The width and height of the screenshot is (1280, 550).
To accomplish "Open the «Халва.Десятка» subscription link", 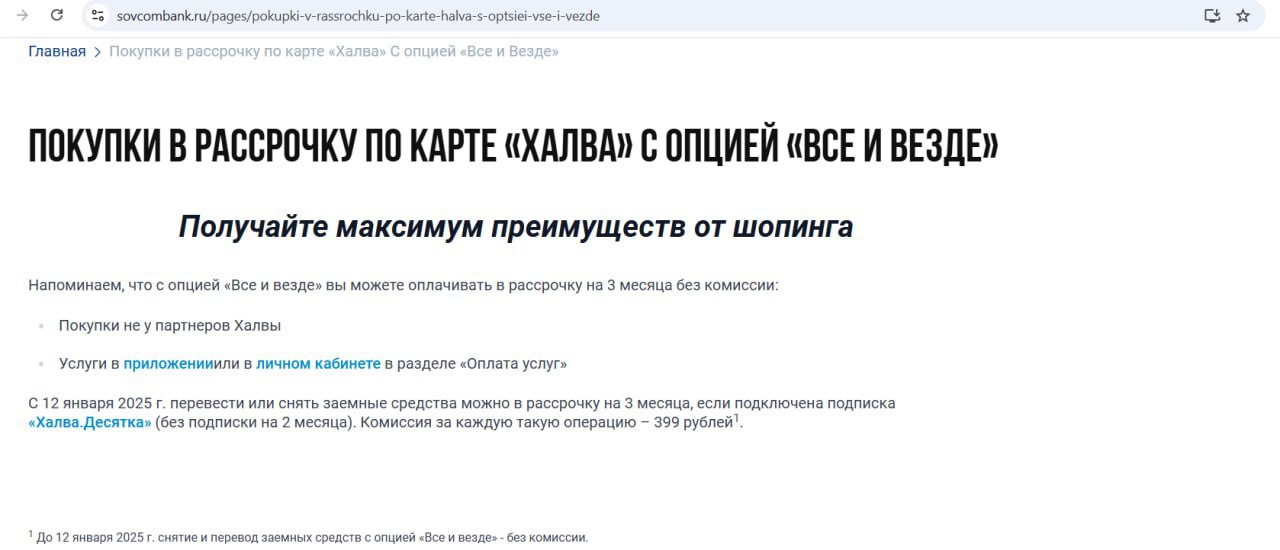I will point(90,423).
